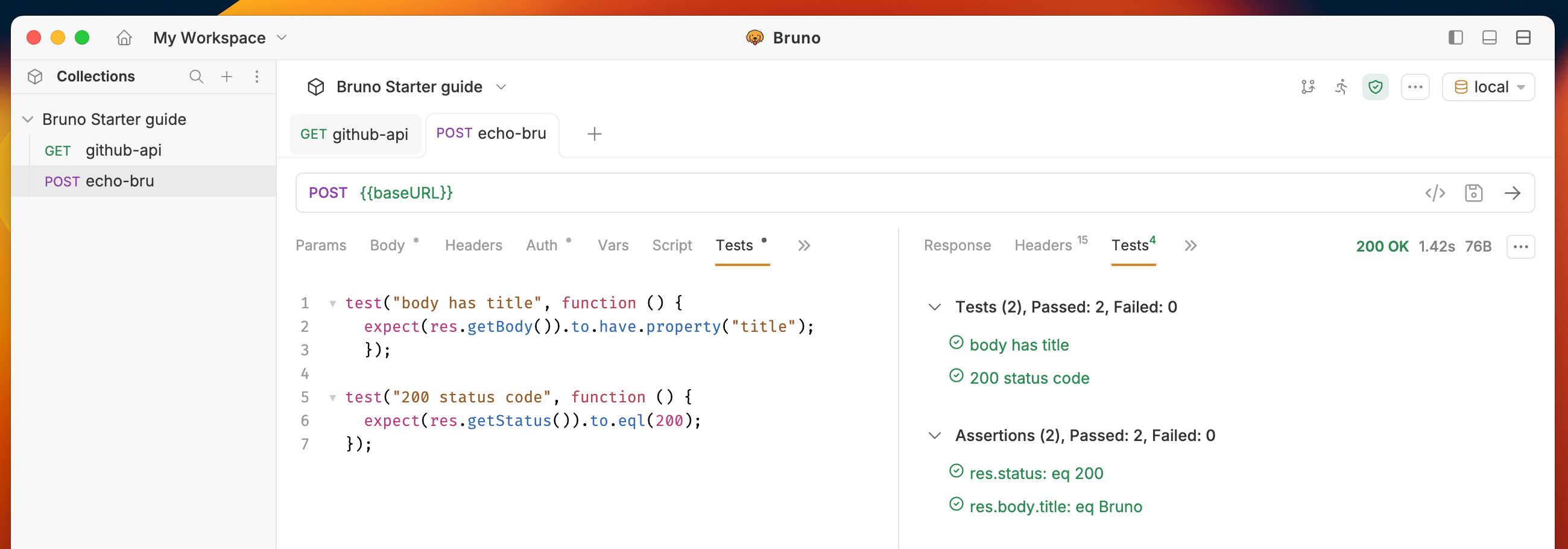Open generate code icon in URL bar
The width and height of the screenshot is (1568, 549).
click(x=1435, y=193)
